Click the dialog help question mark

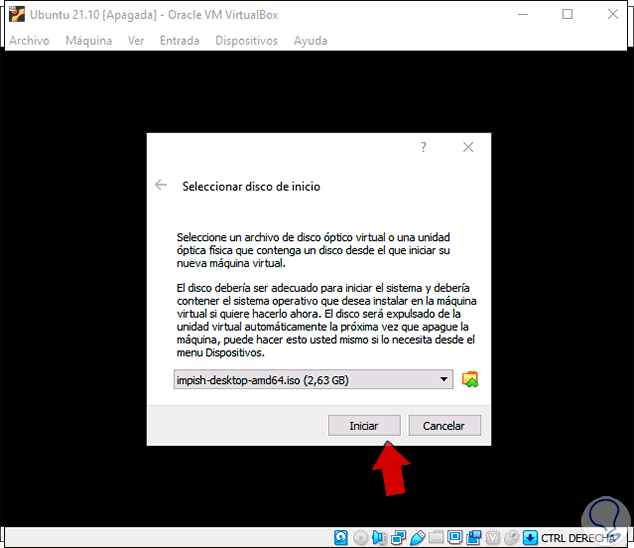click(x=423, y=147)
